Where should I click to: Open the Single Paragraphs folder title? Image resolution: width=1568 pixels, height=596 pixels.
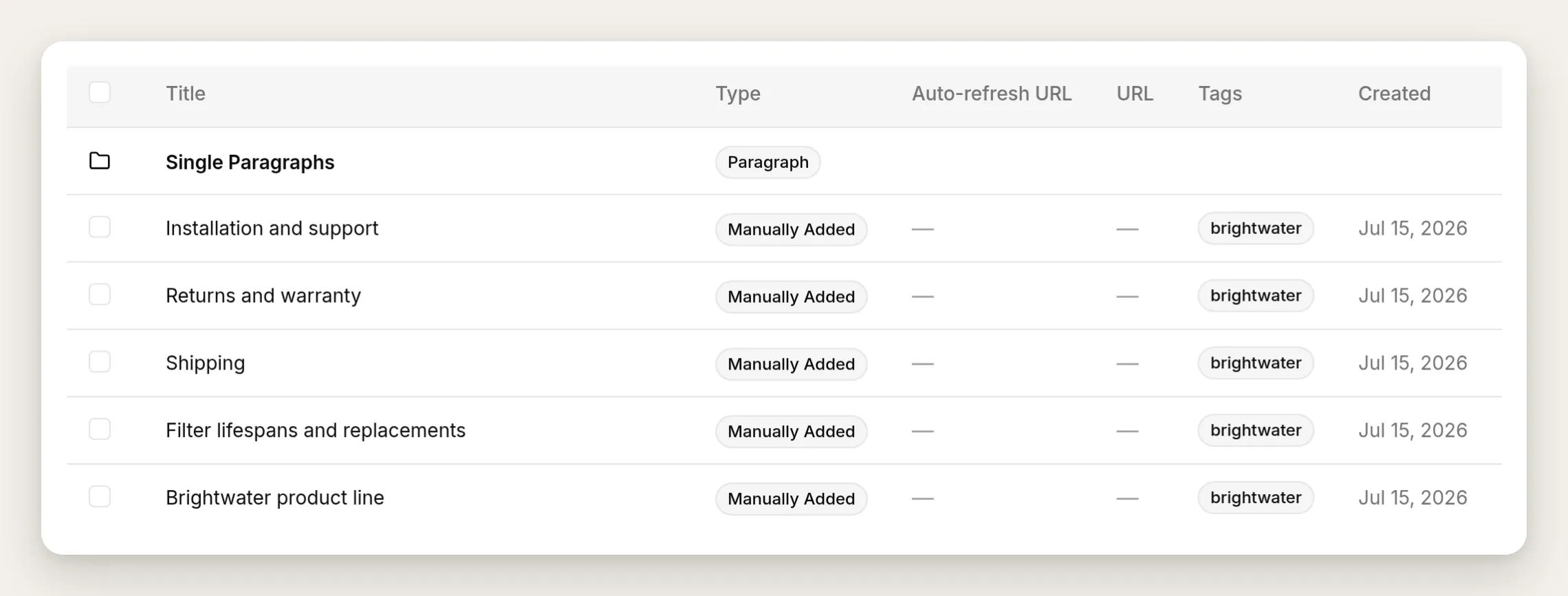[x=250, y=162]
